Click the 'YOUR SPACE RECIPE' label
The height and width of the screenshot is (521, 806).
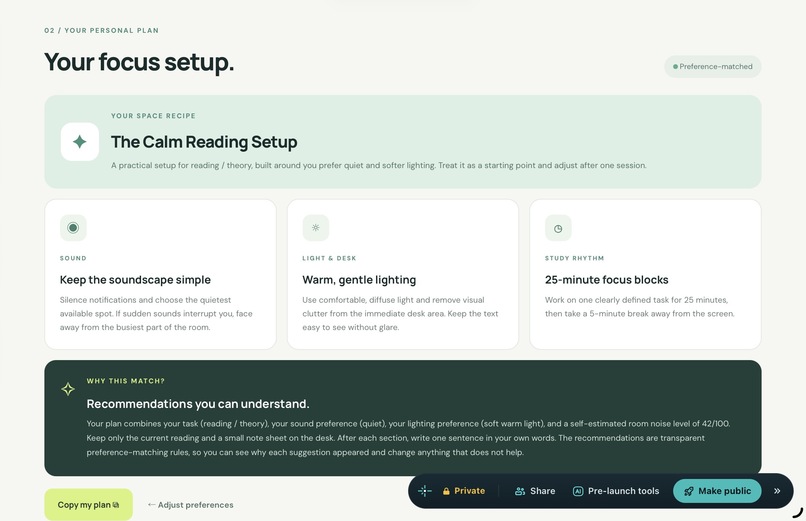(153, 116)
